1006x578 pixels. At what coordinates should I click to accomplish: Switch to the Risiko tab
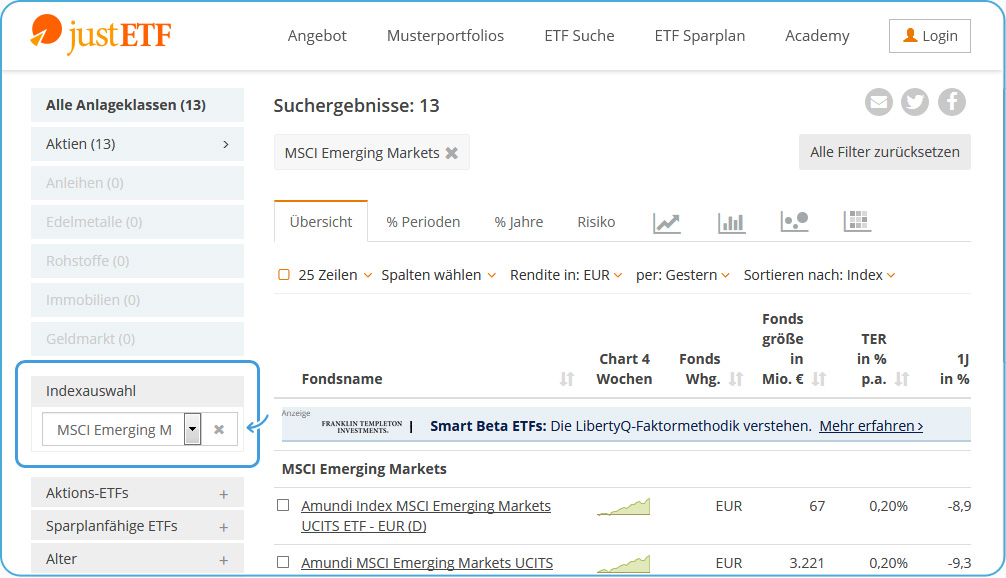coord(596,222)
